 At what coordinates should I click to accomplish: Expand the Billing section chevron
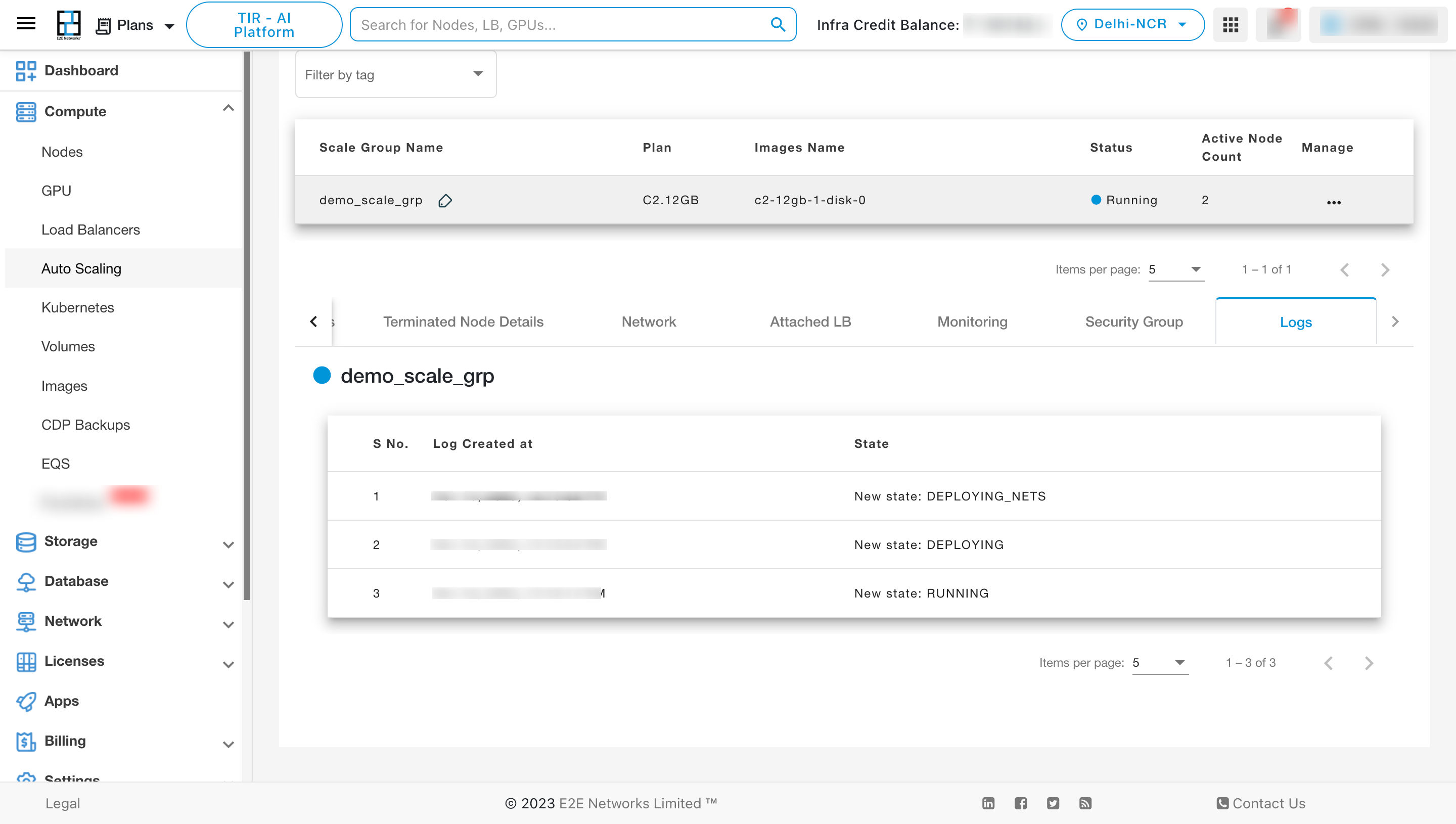pos(228,744)
